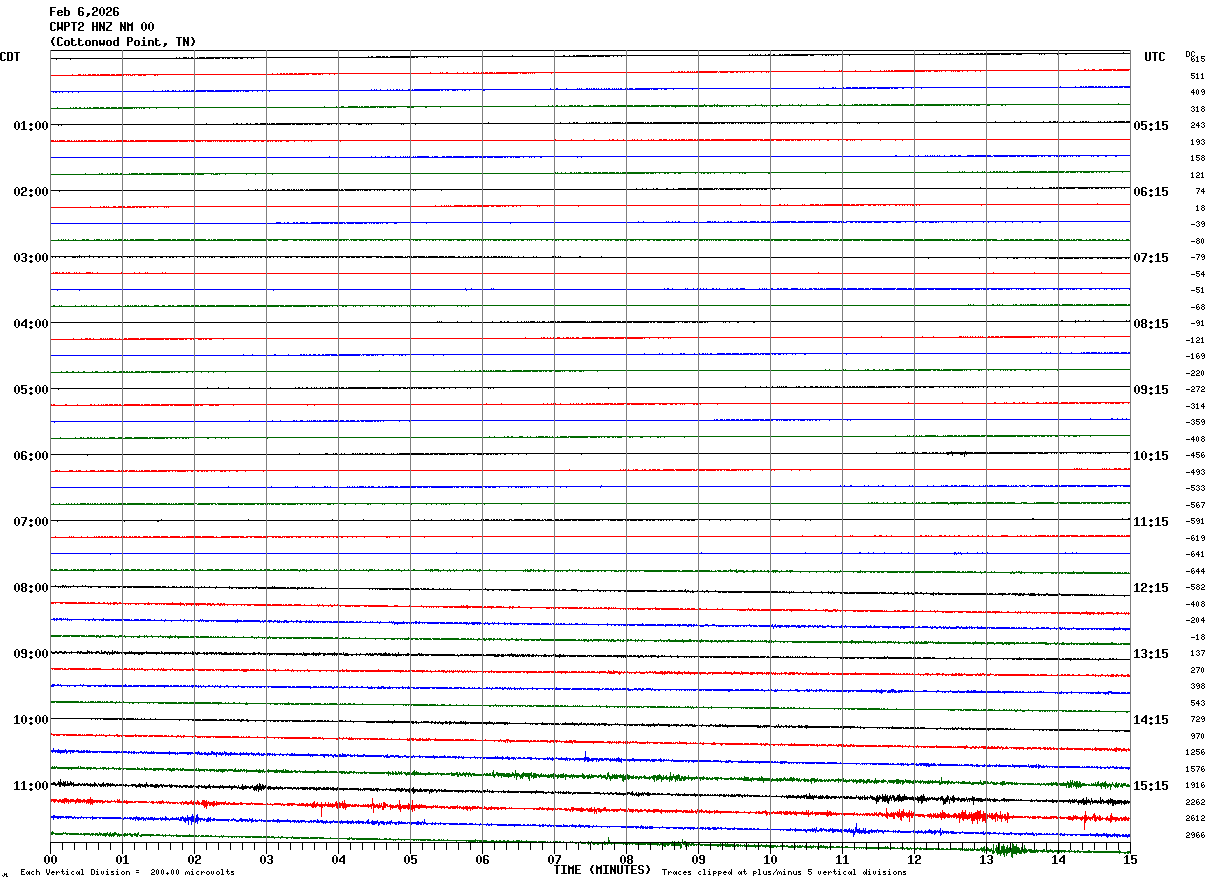1210x886 pixels.
Task: Click the DC offset value '74'
Action: click(1199, 191)
